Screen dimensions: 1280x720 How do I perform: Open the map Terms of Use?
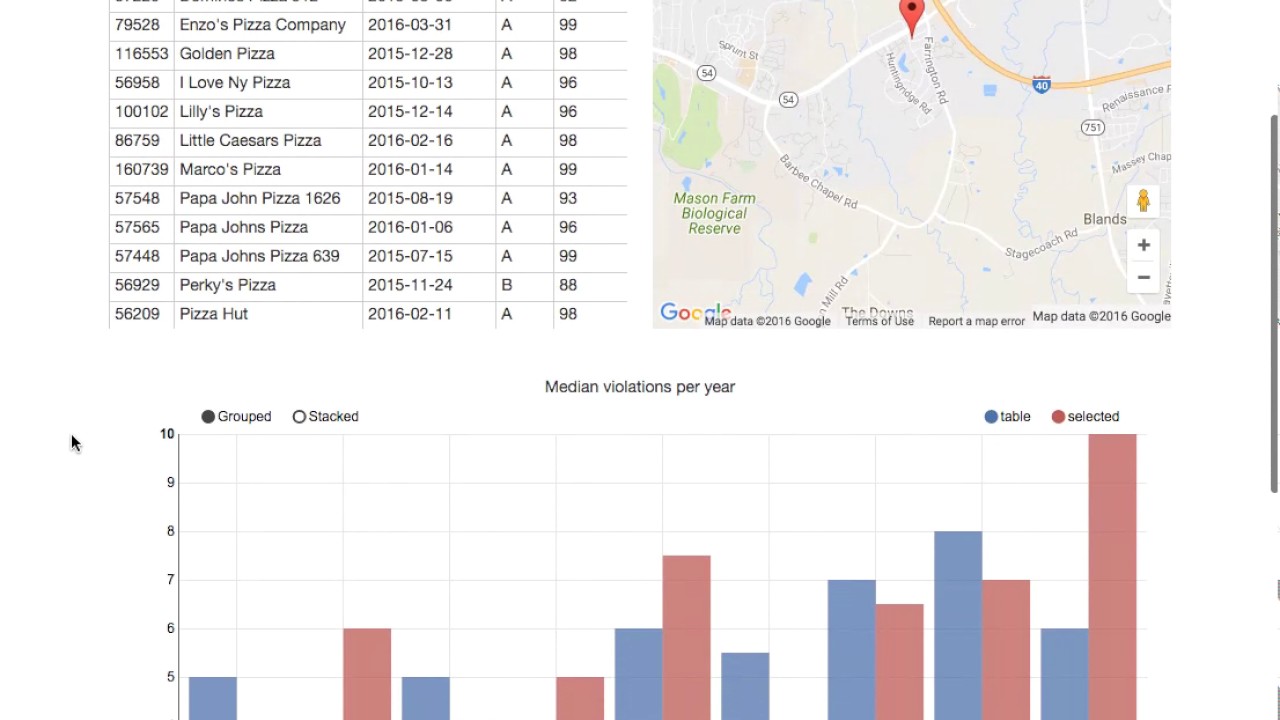[x=879, y=321]
